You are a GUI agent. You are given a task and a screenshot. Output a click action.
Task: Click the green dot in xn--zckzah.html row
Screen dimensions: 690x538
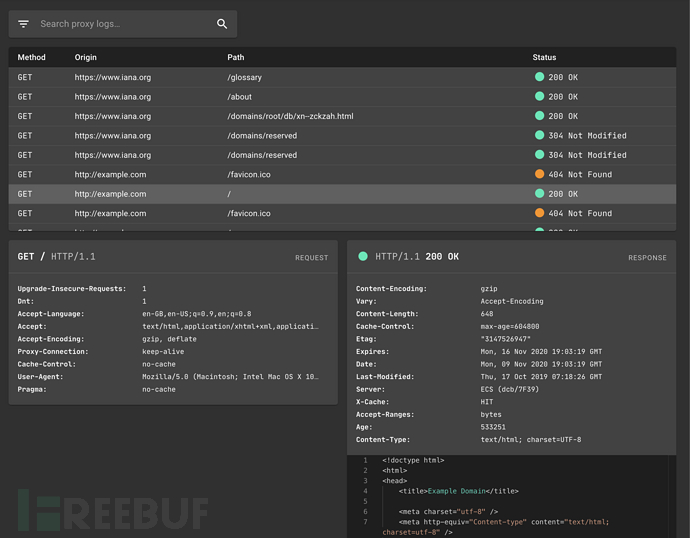point(539,116)
